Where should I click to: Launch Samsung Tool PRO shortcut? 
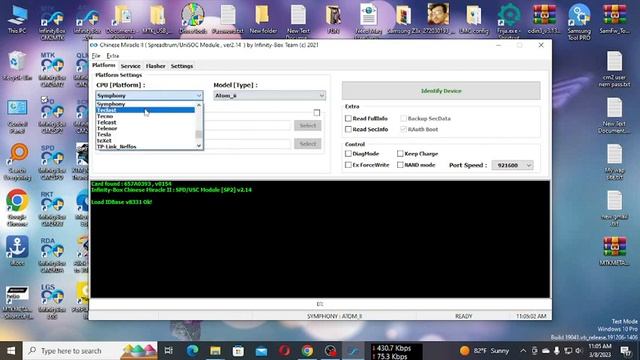[579, 22]
